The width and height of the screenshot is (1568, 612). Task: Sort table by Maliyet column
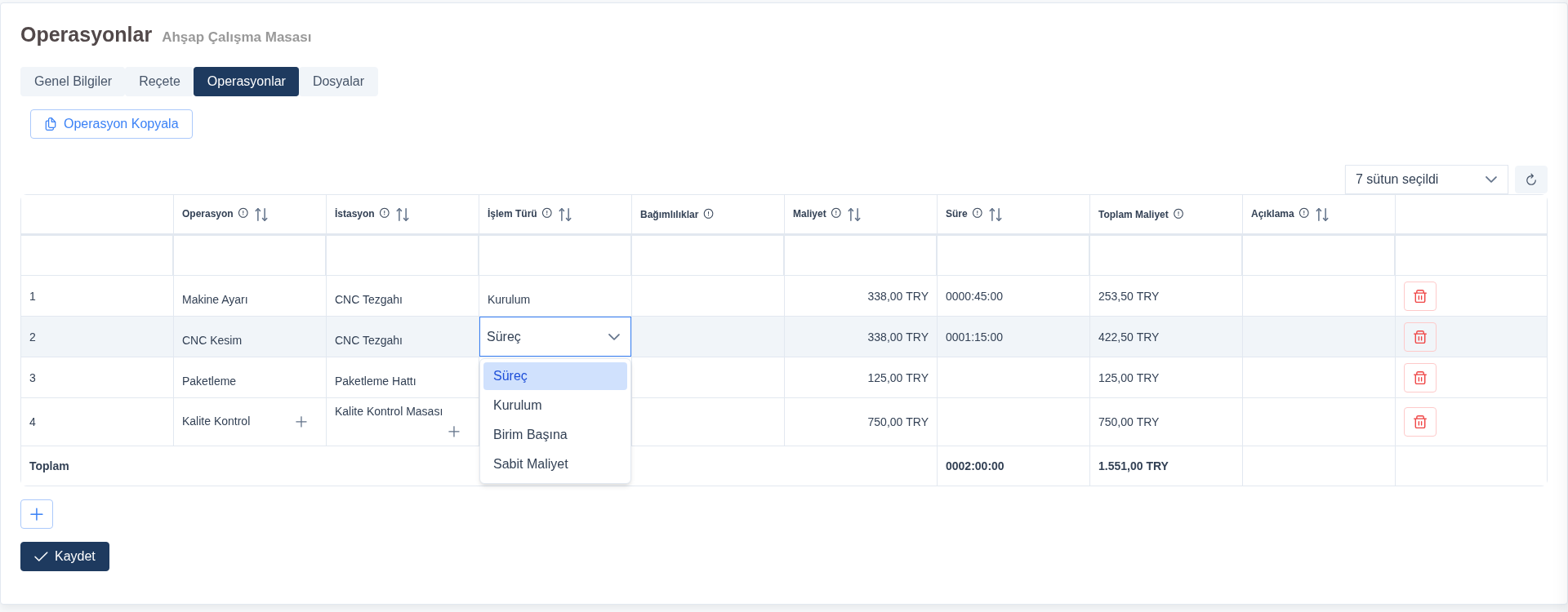pyautogui.click(x=854, y=215)
